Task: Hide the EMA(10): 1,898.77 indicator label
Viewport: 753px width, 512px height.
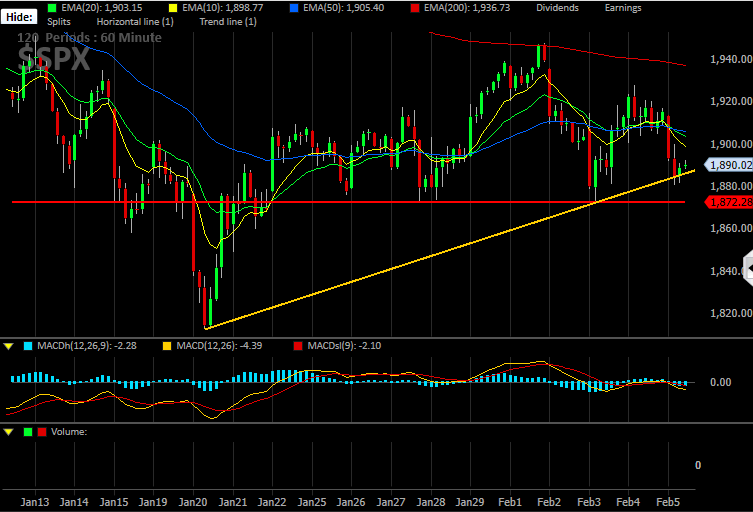Action: click(222, 8)
